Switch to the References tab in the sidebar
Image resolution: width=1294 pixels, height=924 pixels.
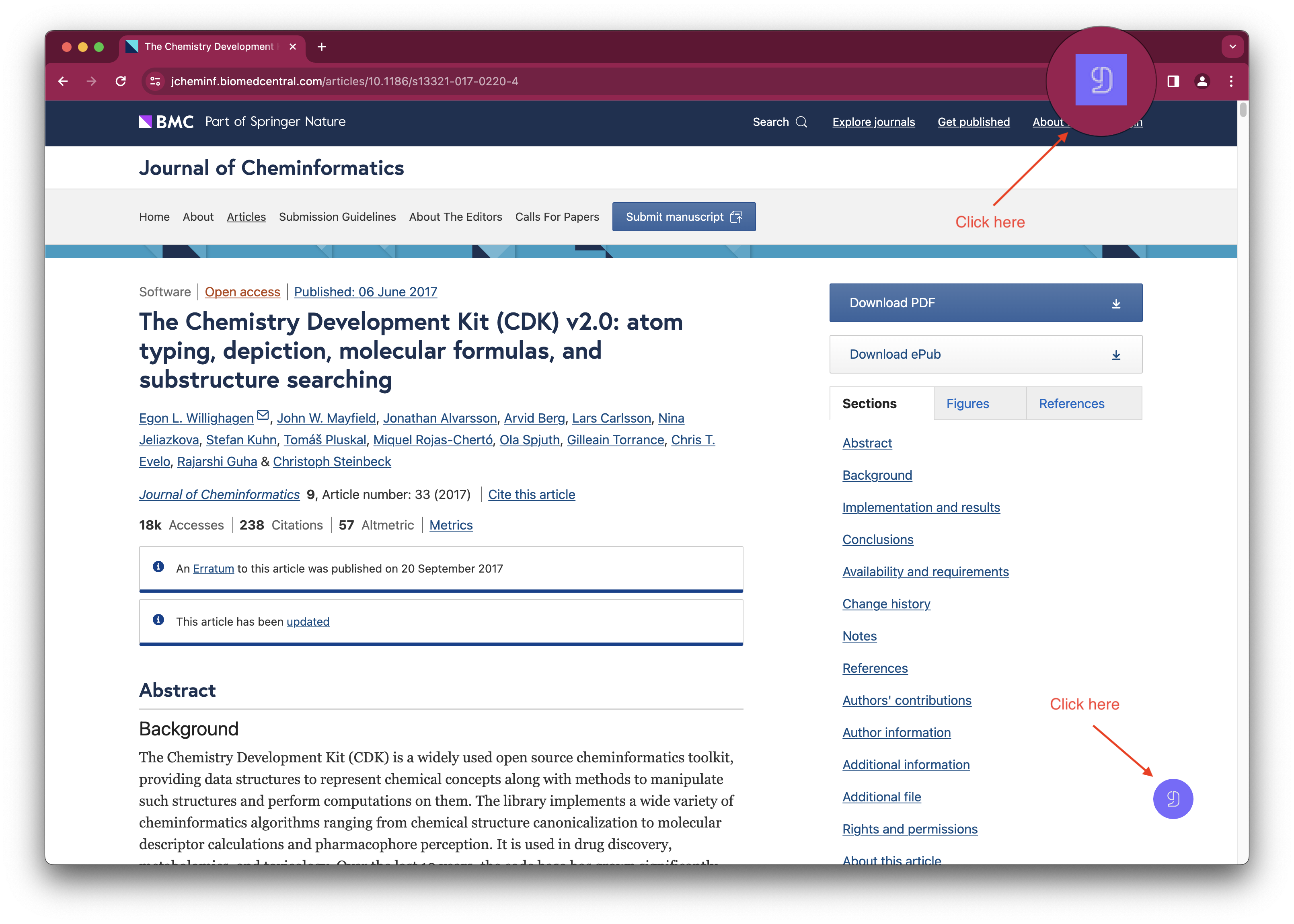coord(1071,403)
